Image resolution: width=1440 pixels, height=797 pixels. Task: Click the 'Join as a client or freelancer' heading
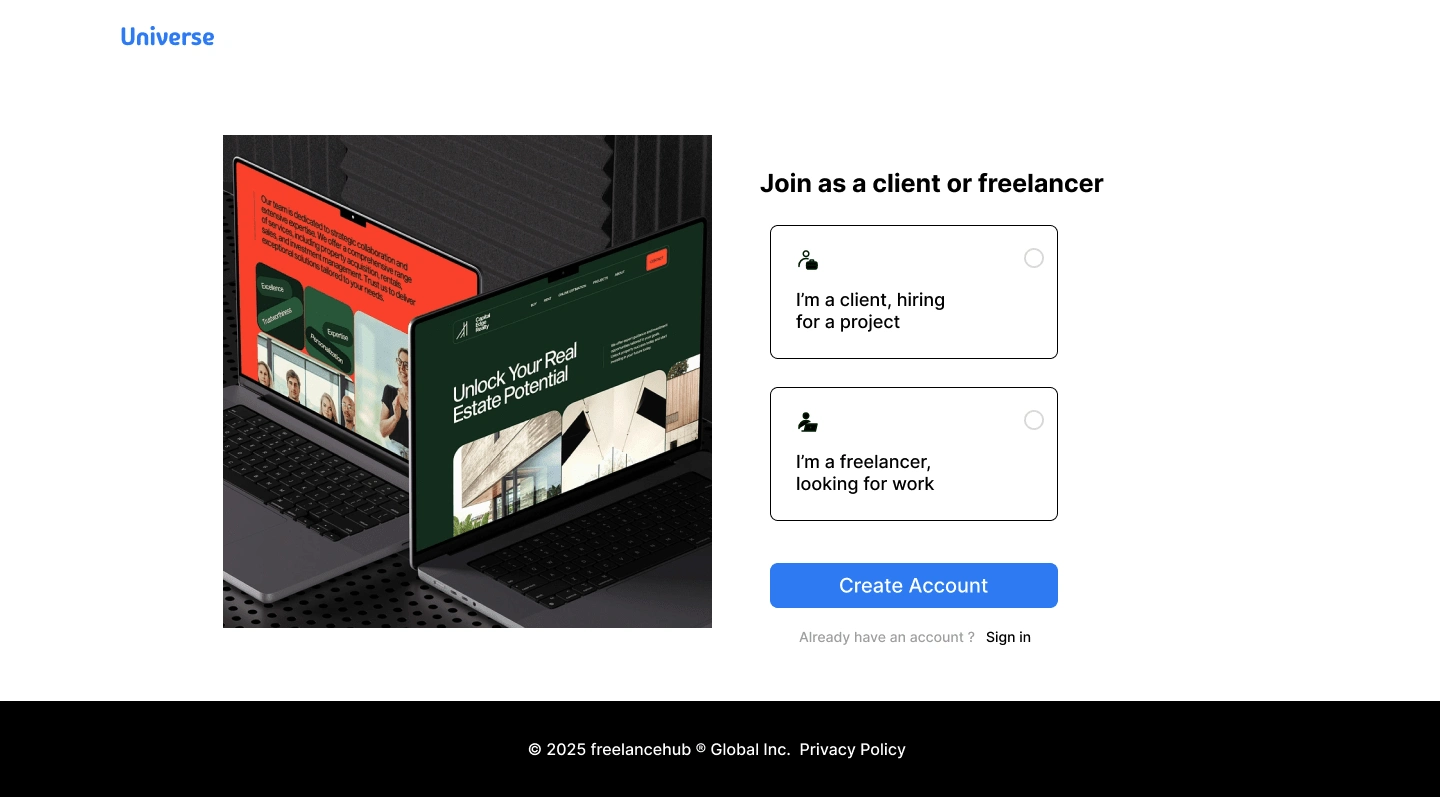(x=932, y=183)
